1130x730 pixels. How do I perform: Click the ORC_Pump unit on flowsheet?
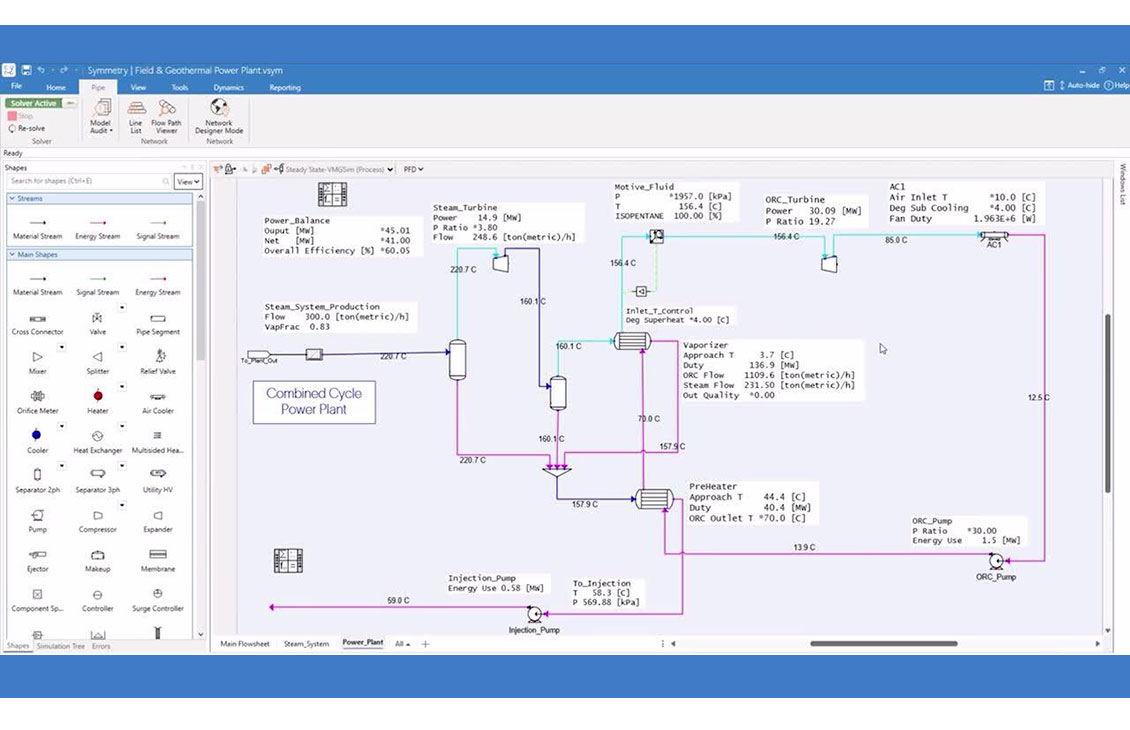point(996,561)
